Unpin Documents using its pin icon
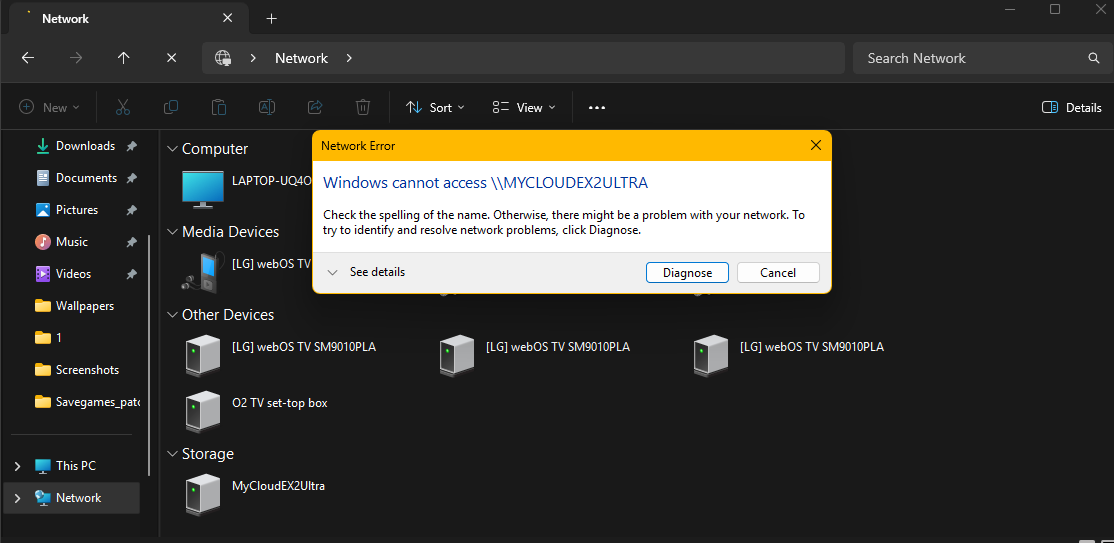 click(x=131, y=178)
